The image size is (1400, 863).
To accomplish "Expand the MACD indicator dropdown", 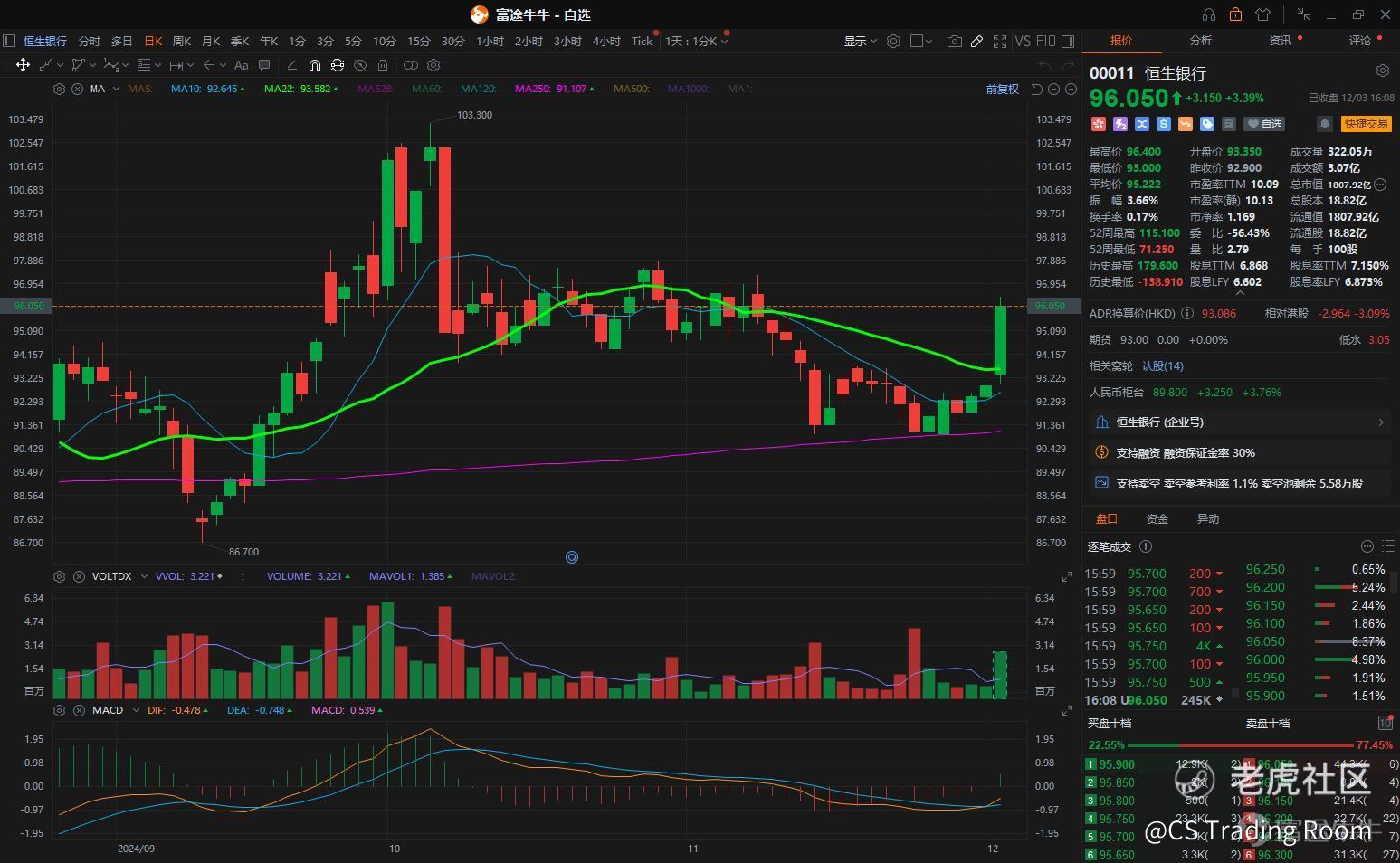I will pos(135,710).
